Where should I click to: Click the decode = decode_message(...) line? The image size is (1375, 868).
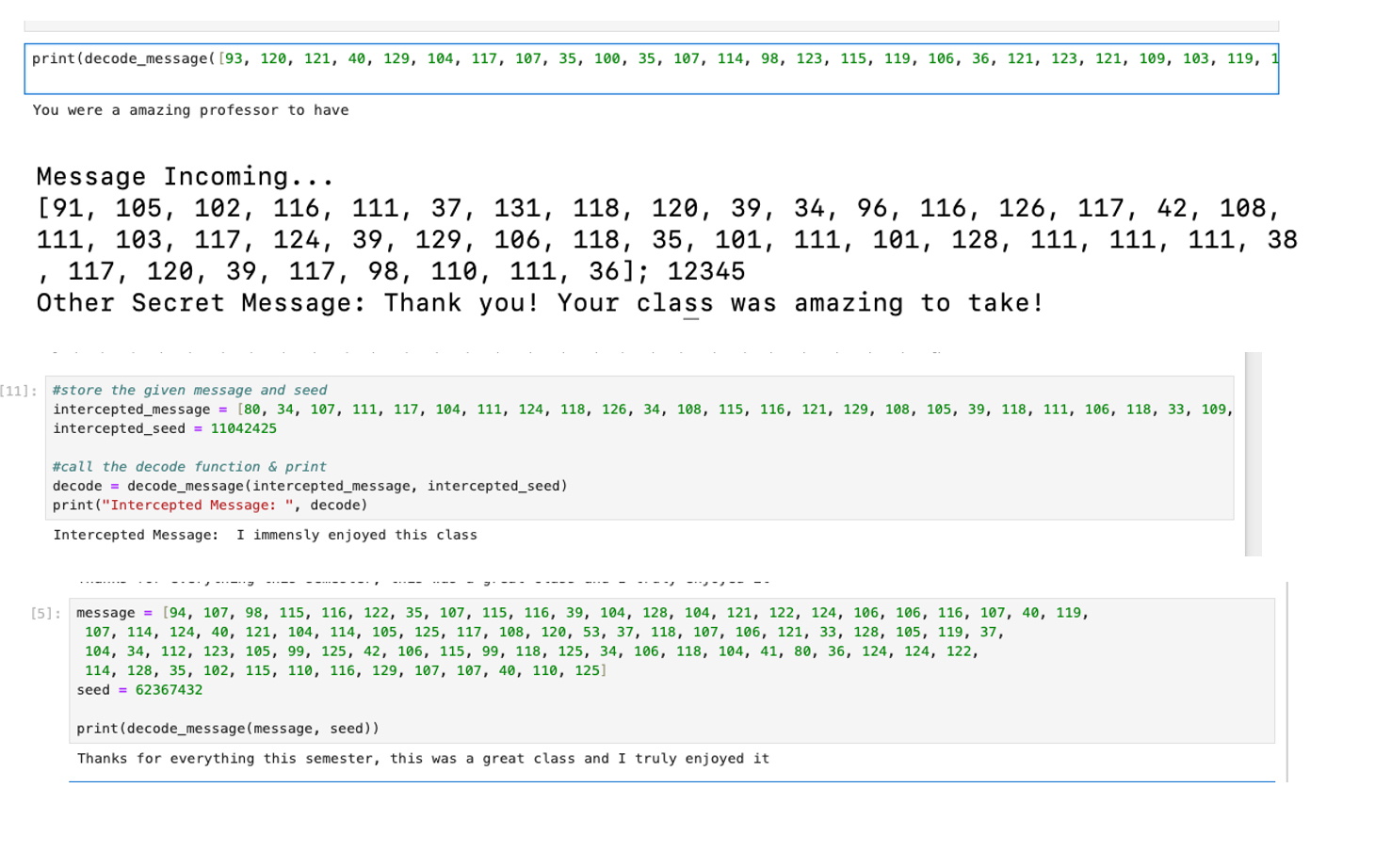tap(310, 486)
